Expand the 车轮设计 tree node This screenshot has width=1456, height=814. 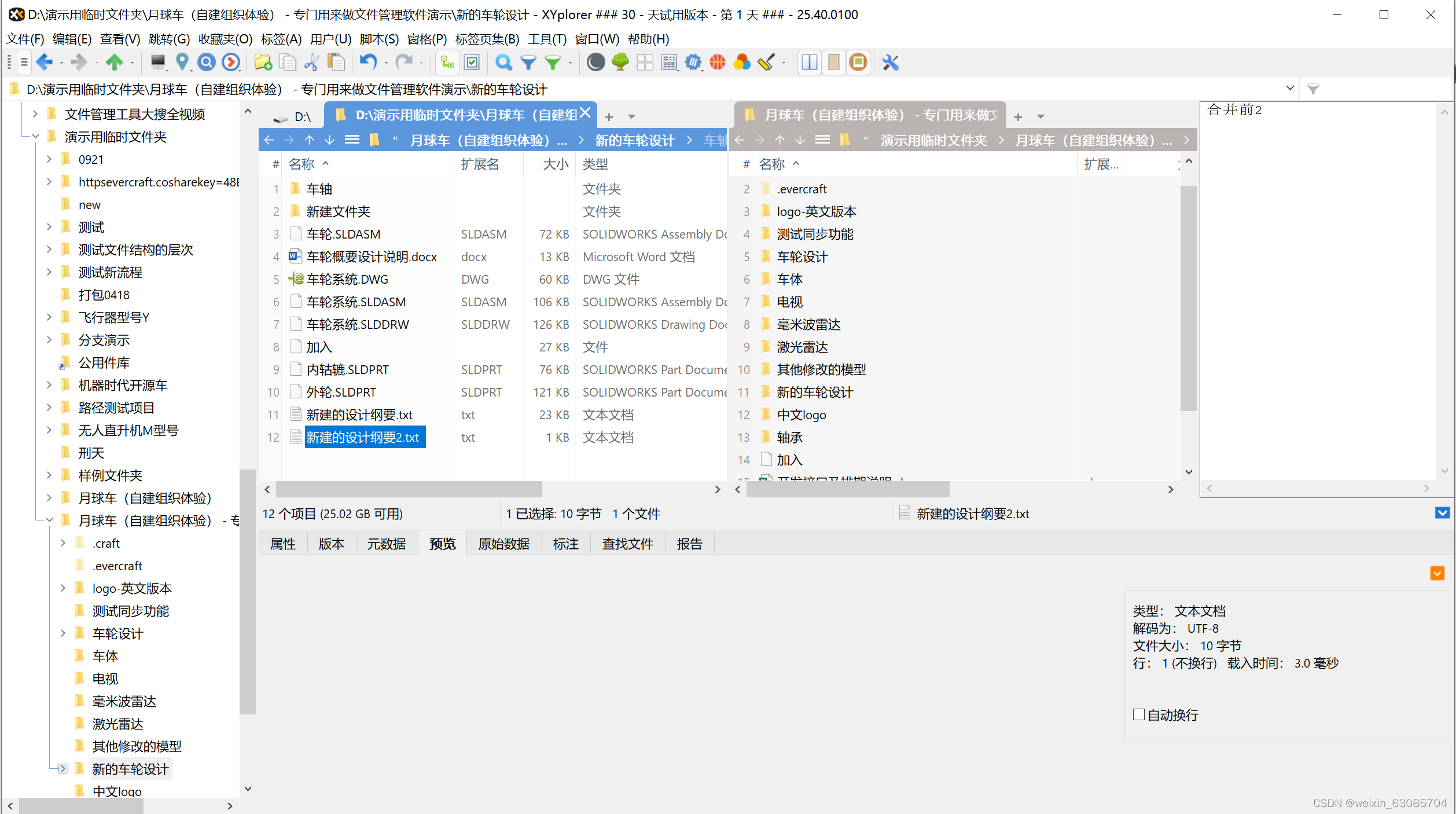pyautogui.click(x=63, y=633)
